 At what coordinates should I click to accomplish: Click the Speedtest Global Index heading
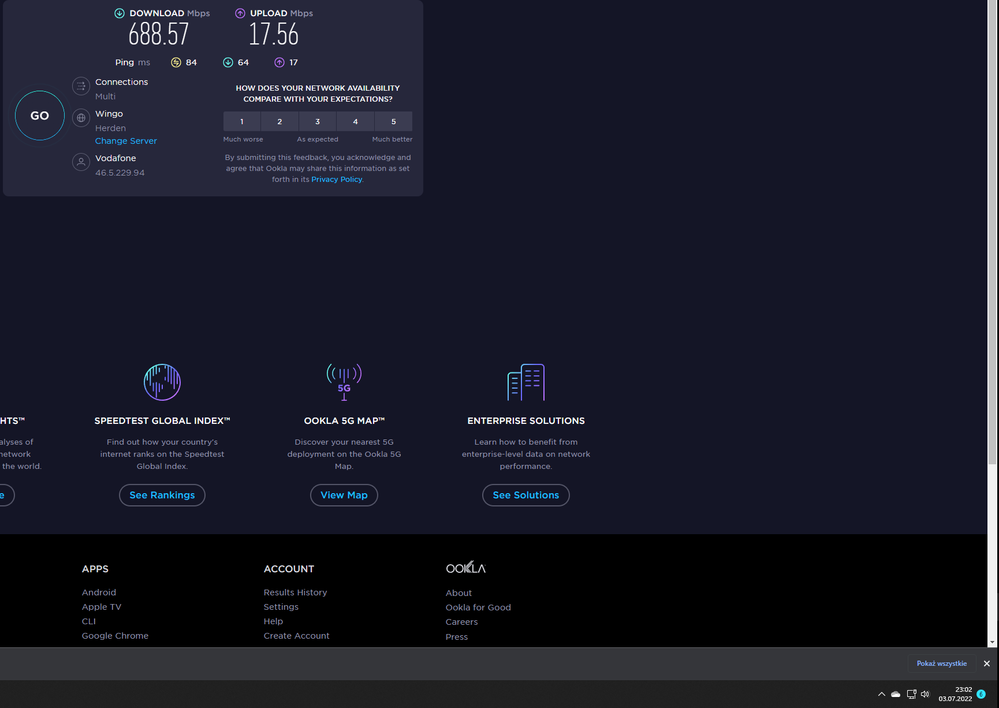pos(162,421)
